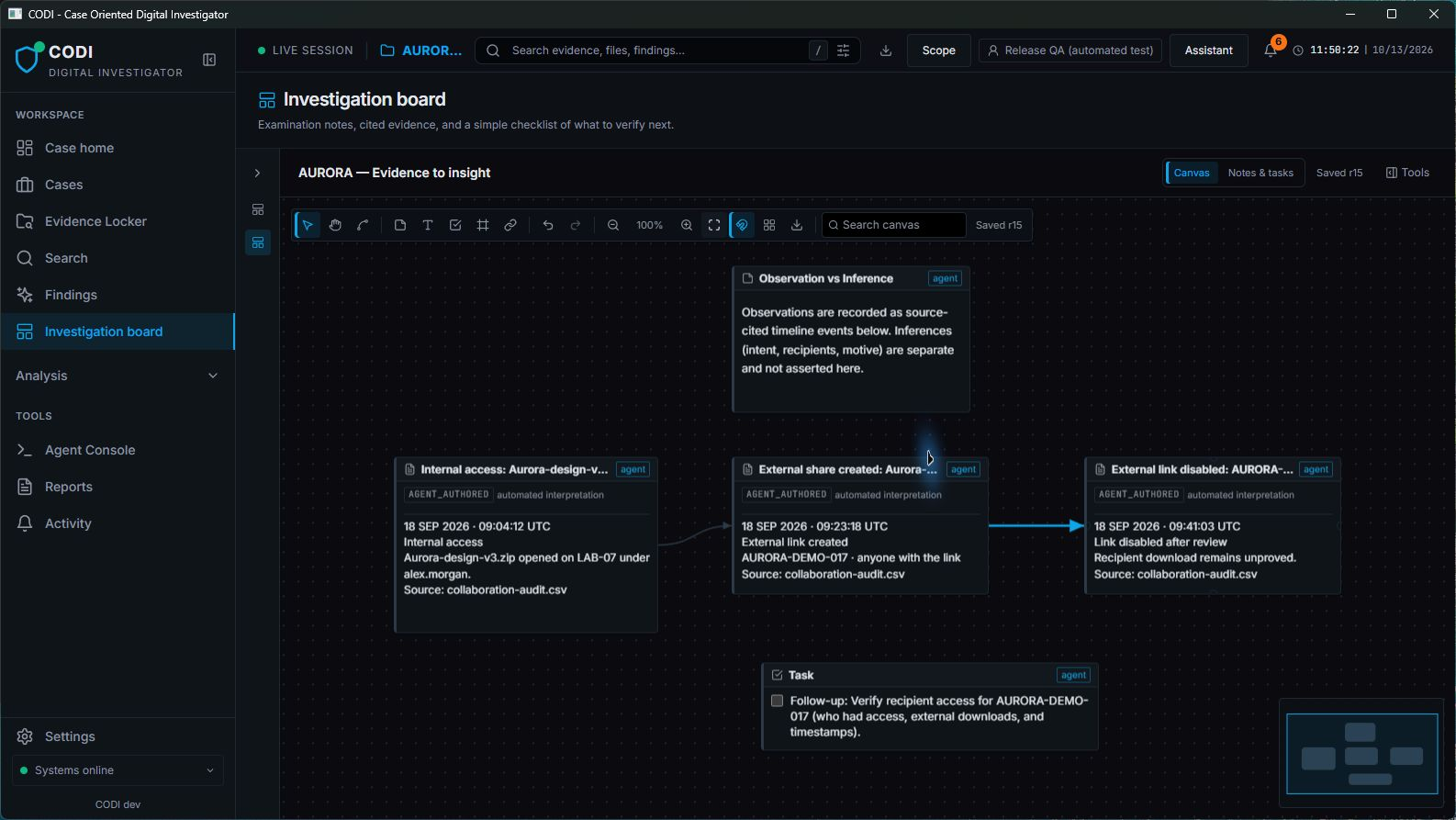Select the text tool
Screen dimensions: 1456x820
coord(428,225)
